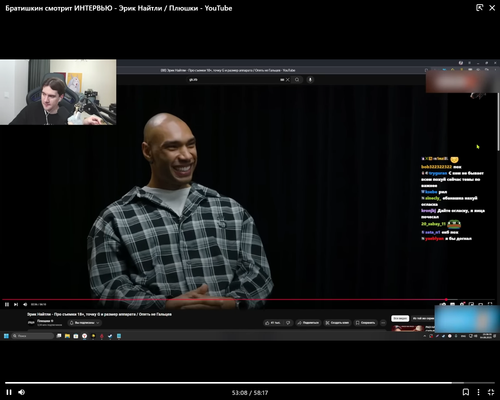Click the 53:08 / 58:17 time display
The height and width of the screenshot is (400, 500).
(250, 393)
